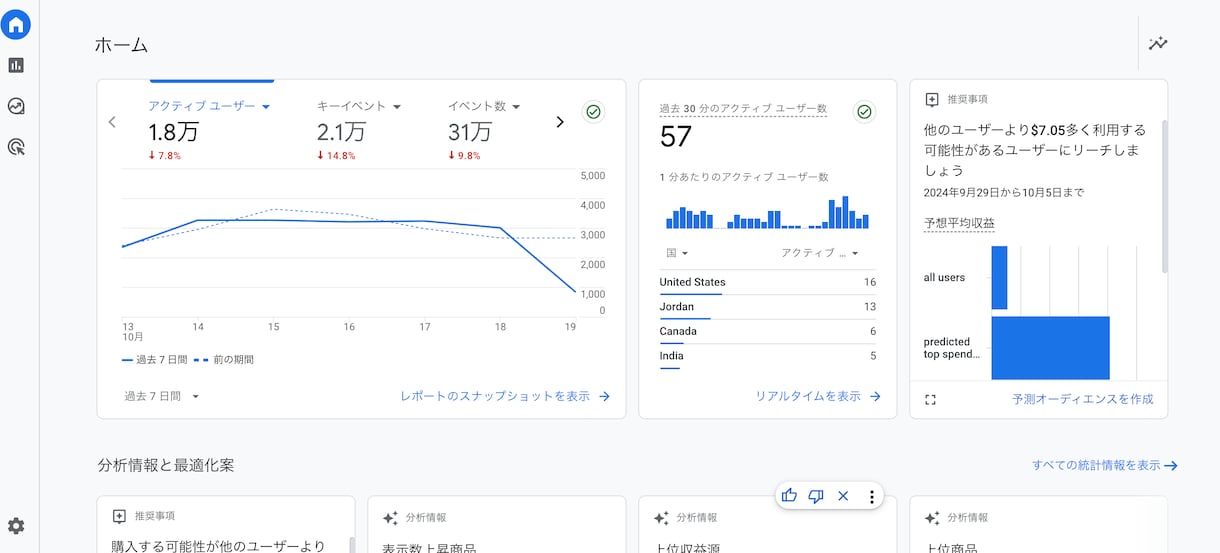Click 過去 30 分のアクティブ ユーザー数 heading
Image resolution: width=1220 pixels, height=553 pixels.
[743, 108]
